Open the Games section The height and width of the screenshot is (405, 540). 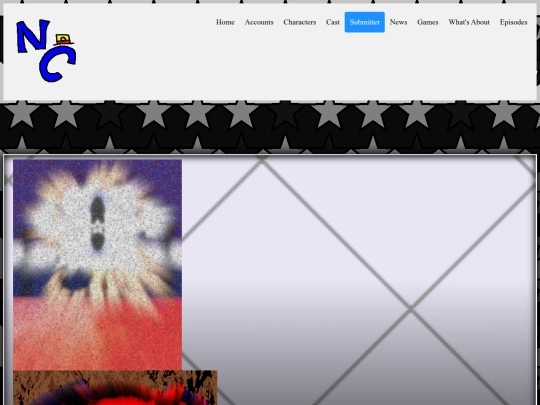click(x=428, y=22)
